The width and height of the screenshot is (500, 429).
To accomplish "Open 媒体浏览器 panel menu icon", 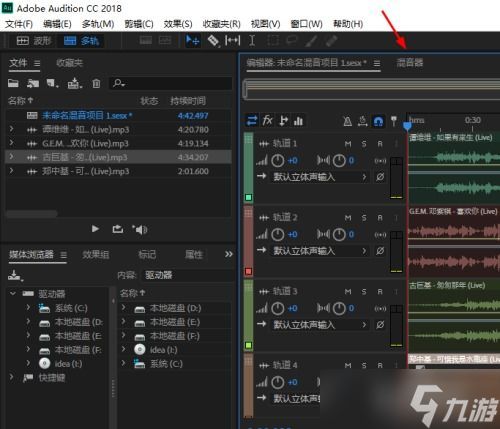I will (x=63, y=255).
